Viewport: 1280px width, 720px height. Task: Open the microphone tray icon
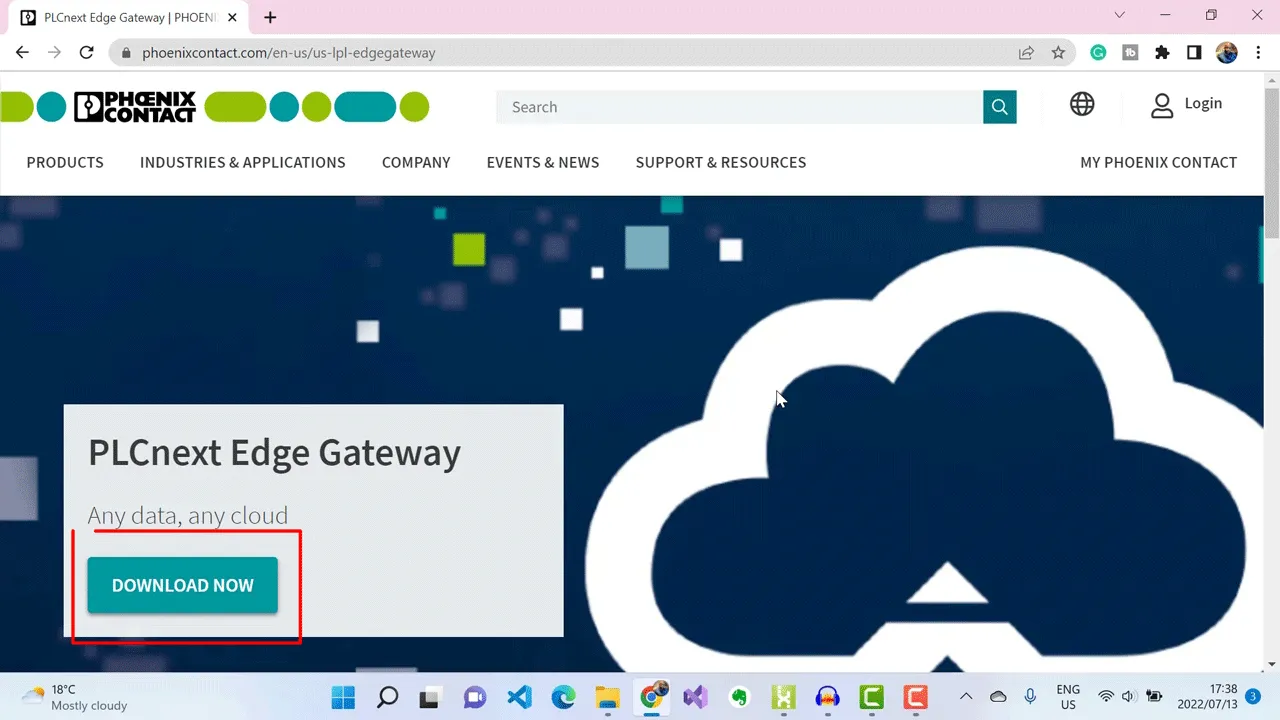click(1030, 697)
